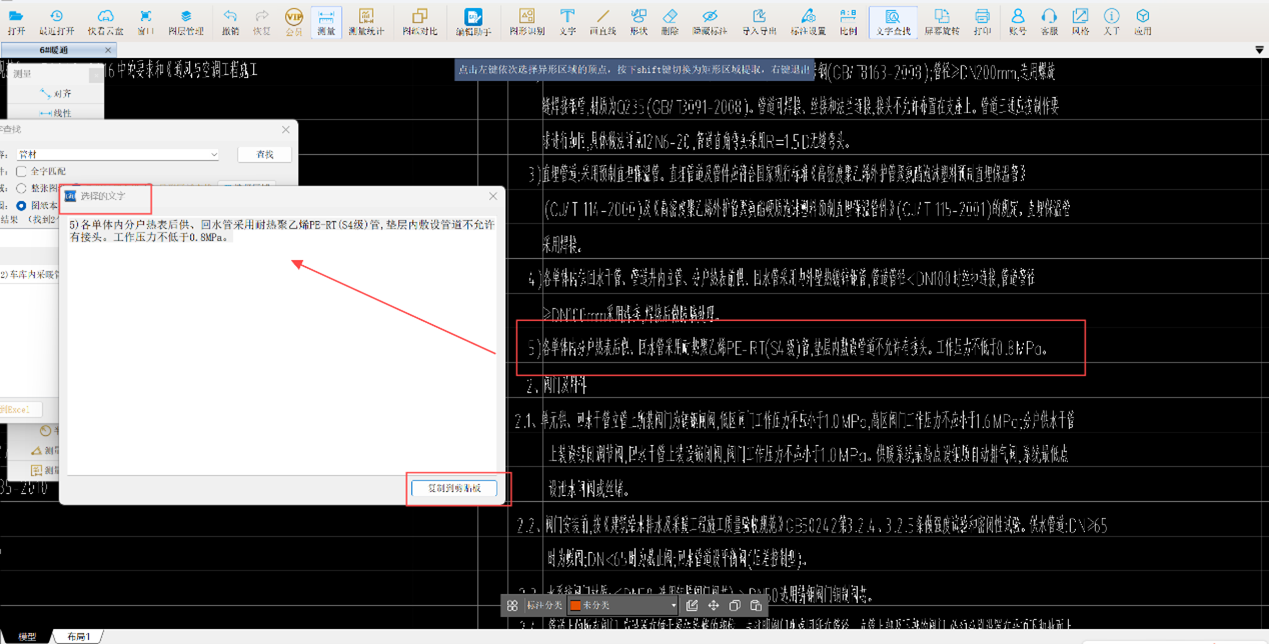Click the 复制到剪贴板 copy button
1269x644 pixels.
coord(454,489)
